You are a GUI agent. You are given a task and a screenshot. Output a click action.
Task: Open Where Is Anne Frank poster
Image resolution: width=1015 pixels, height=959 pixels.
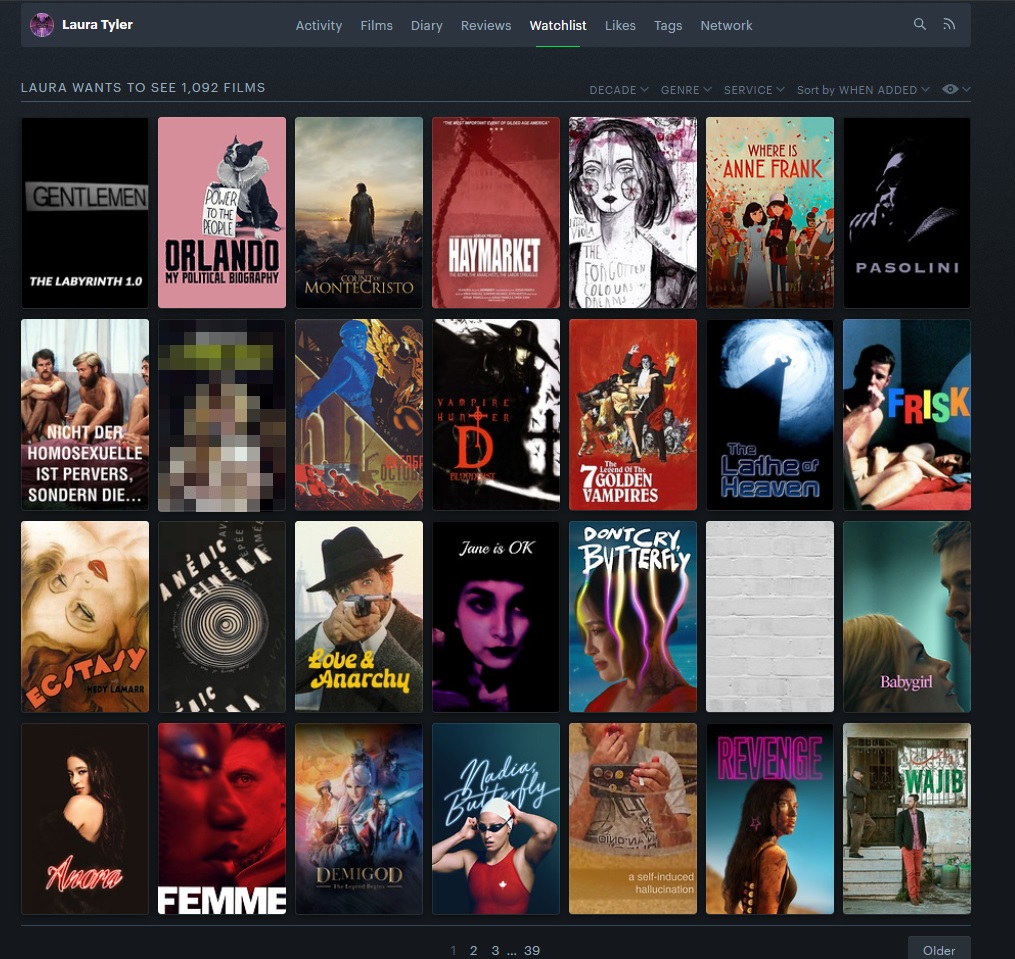(770, 212)
